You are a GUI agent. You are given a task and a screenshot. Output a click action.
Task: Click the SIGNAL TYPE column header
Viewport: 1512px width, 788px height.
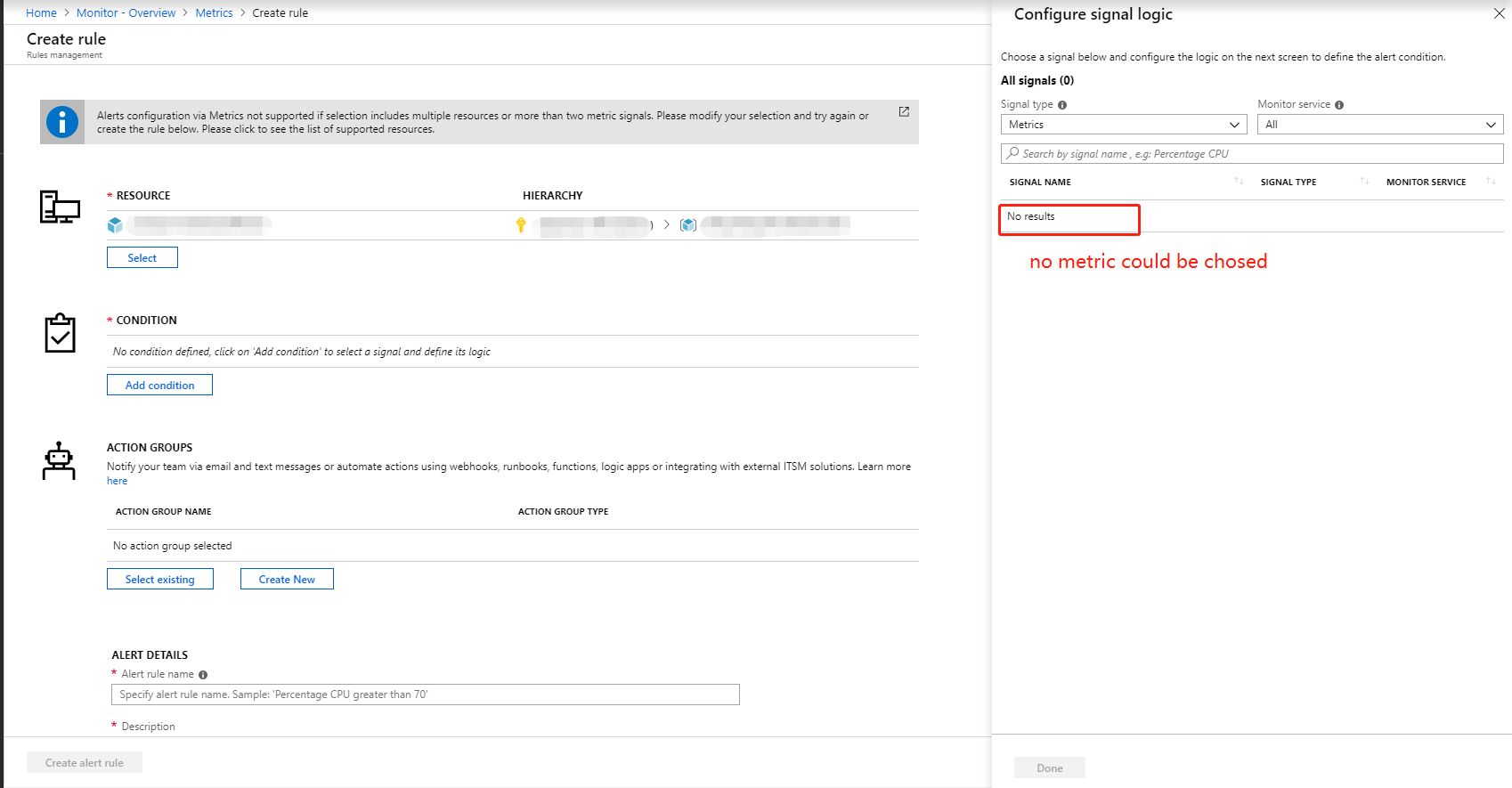[x=1288, y=183]
